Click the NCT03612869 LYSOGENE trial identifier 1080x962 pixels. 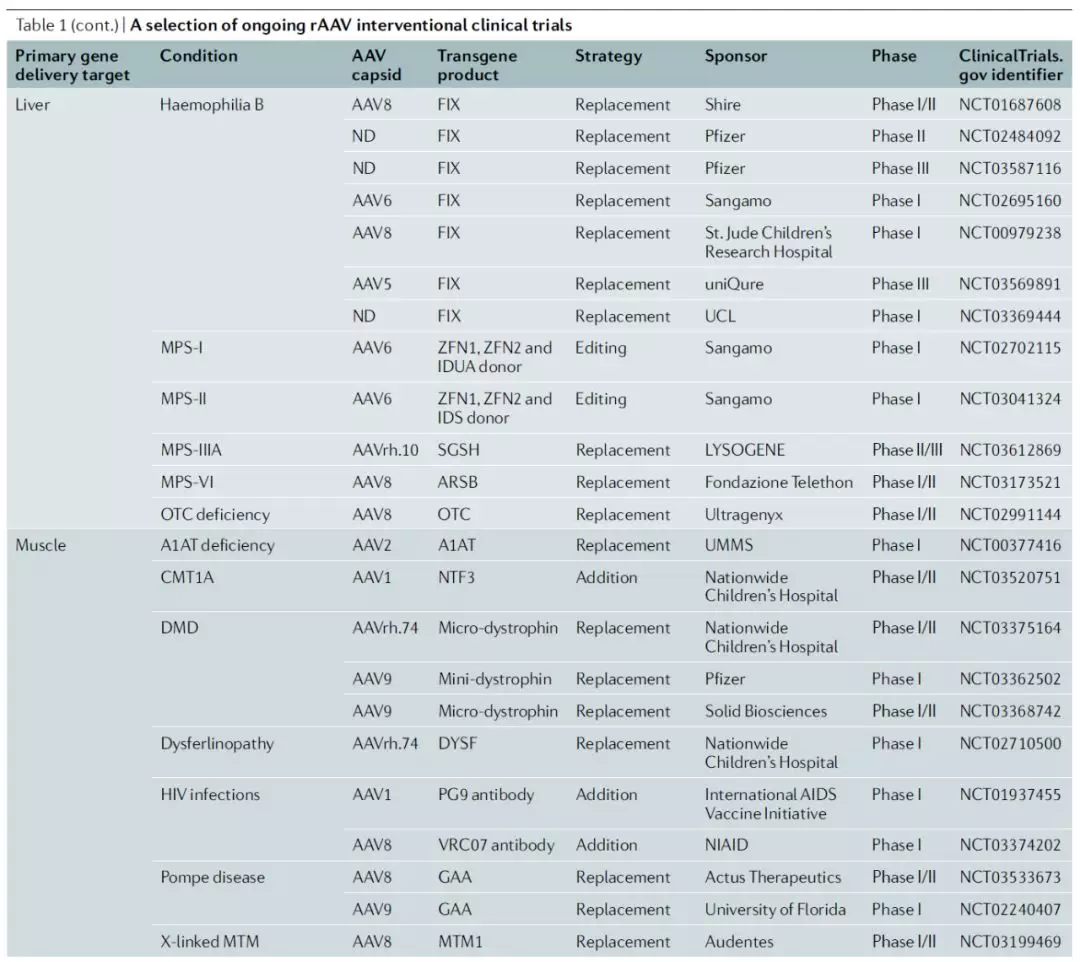[1010, 450]
